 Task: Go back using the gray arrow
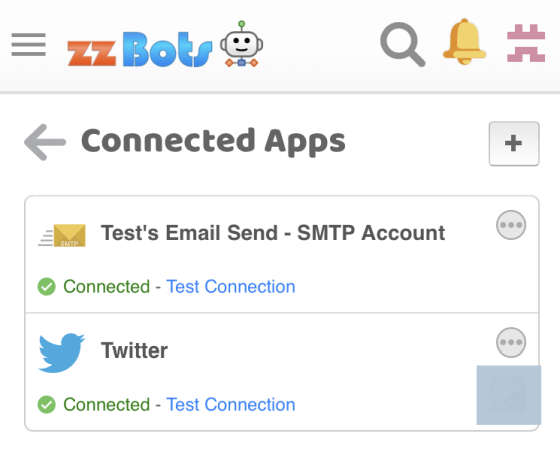pyautogui.click(x=45, y=142)
